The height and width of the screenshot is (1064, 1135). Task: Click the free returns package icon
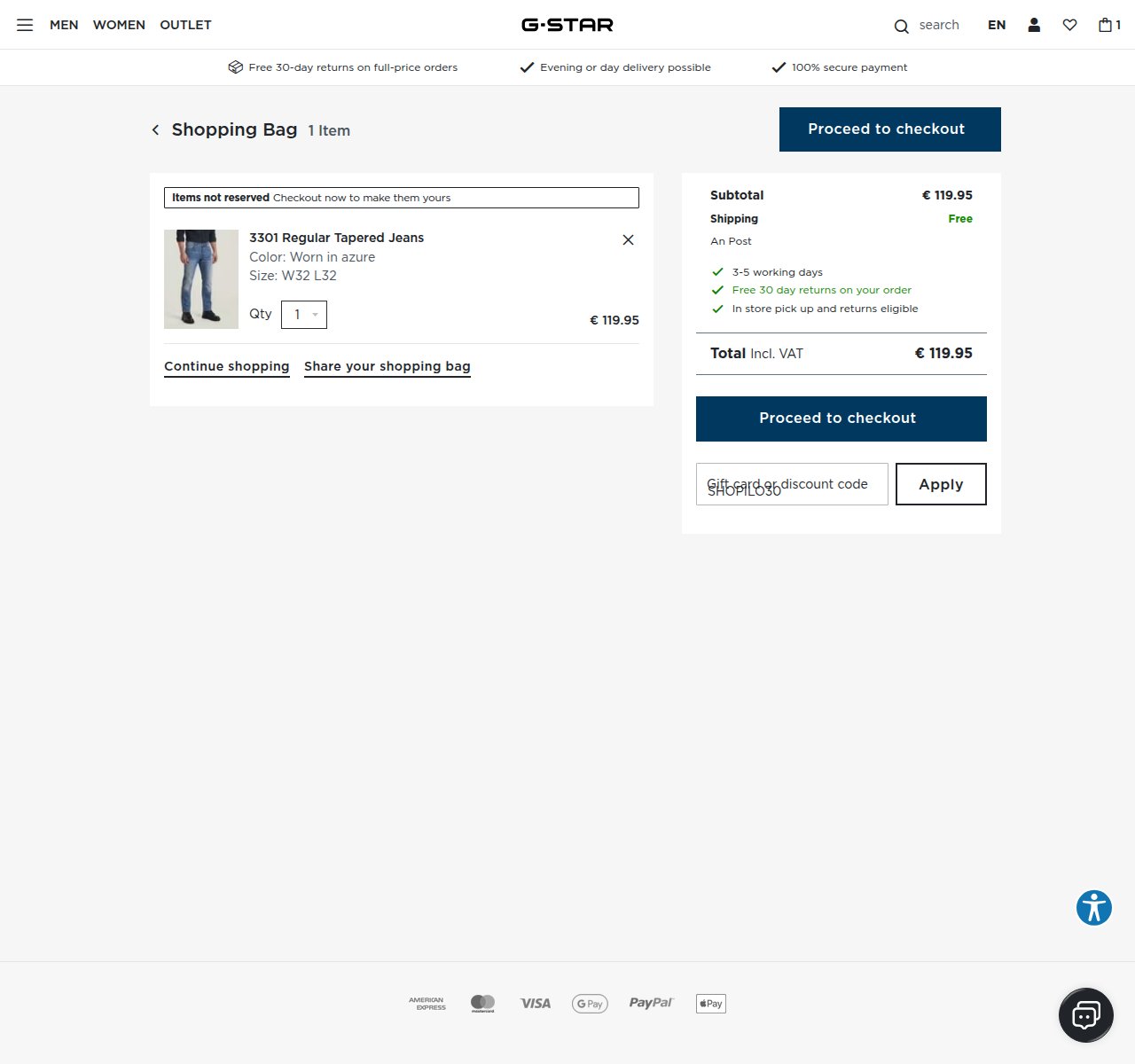point(235,67)
